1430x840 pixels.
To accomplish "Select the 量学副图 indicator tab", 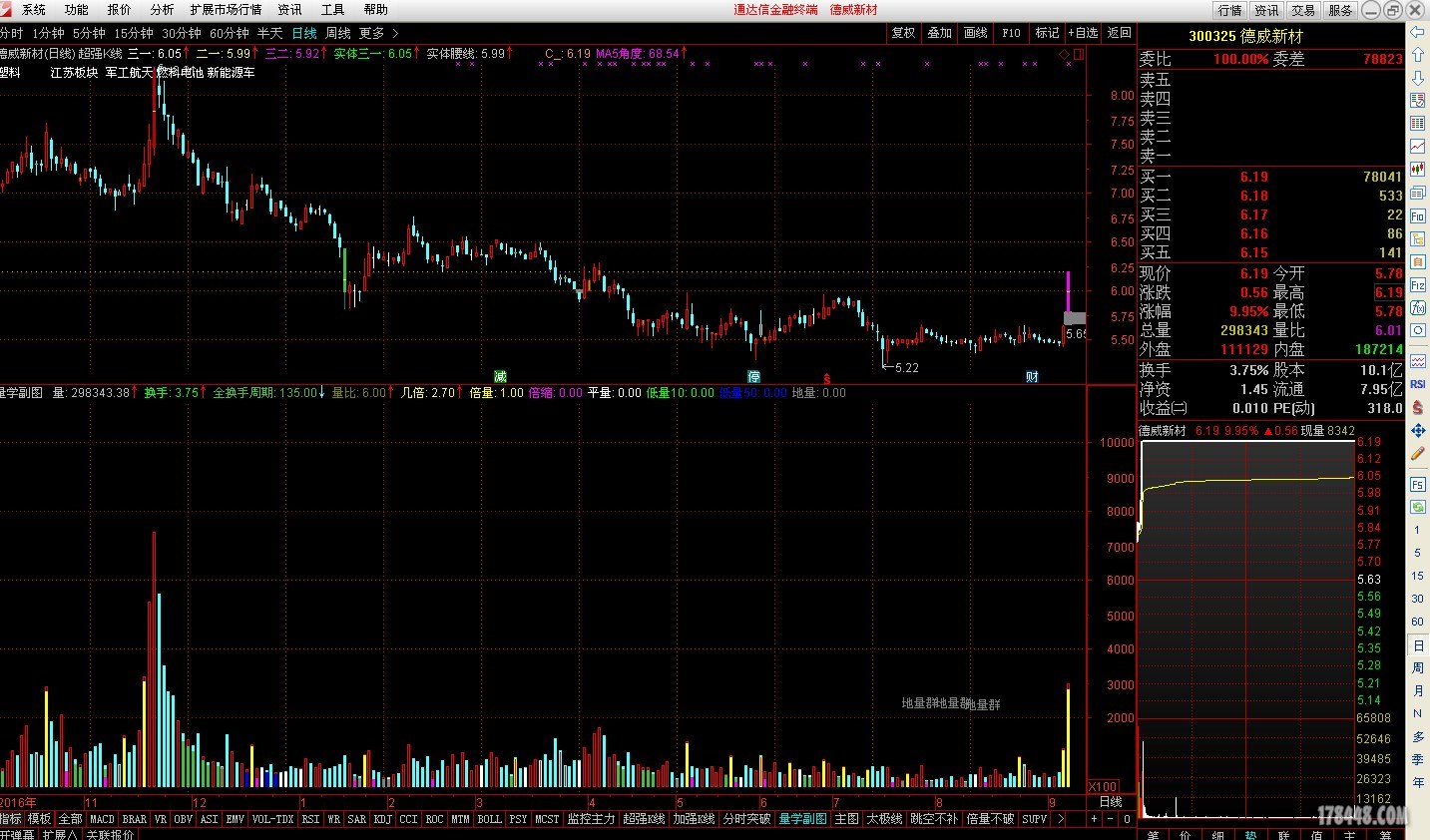I will (803, 819).
